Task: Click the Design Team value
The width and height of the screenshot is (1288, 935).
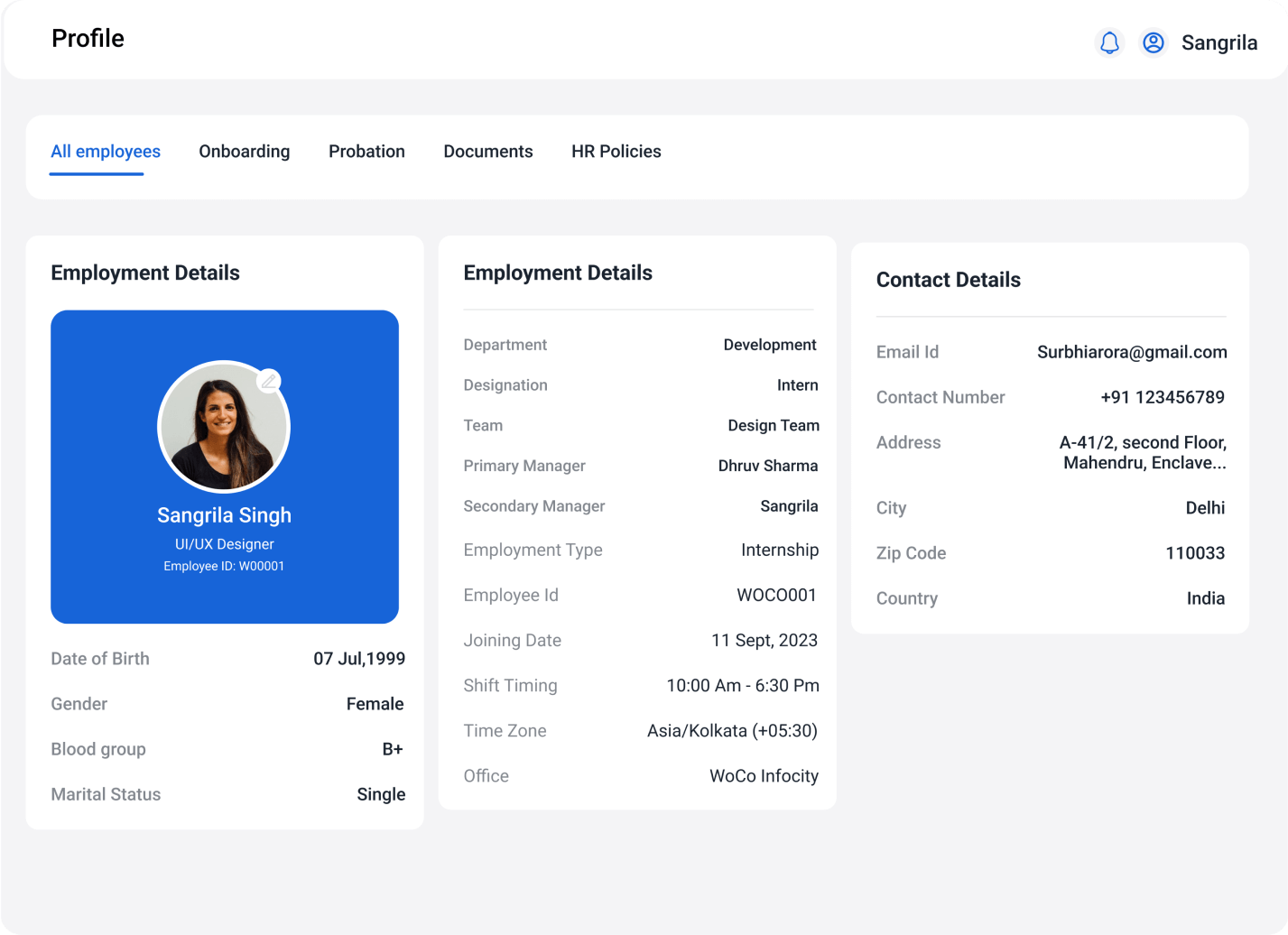Action: pos(773,425)
